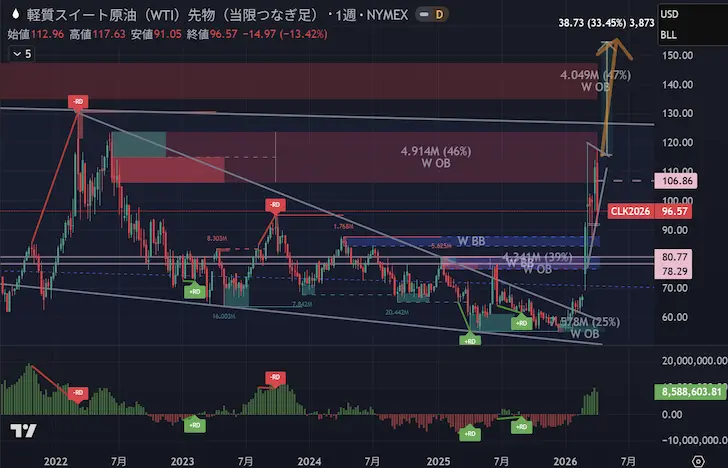Open the BLL unit selector
Viewport: 728px width, 468px height.
coord(668,35)
